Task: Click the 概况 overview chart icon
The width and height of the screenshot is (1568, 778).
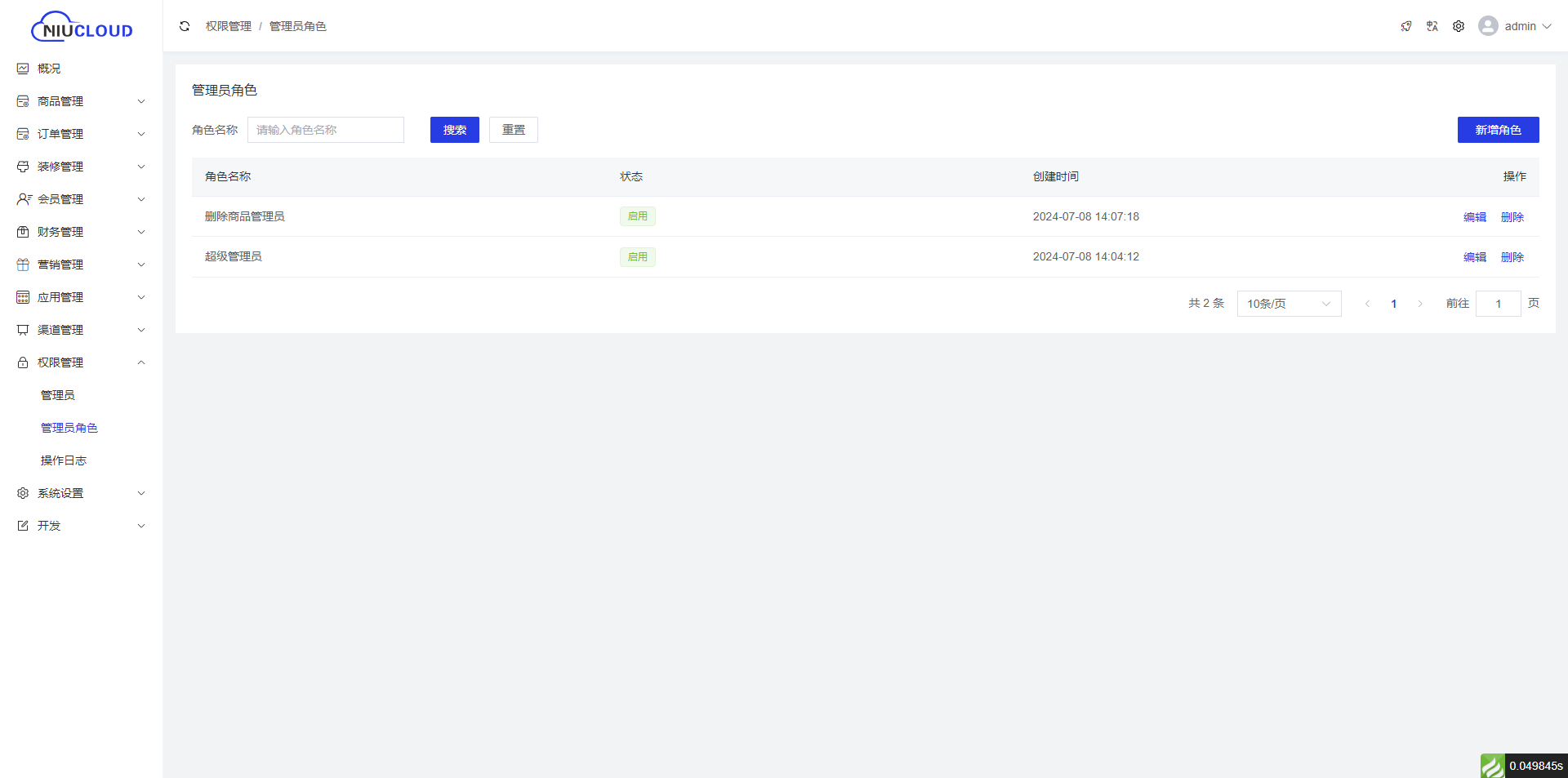Action: (x=23, y=69)
